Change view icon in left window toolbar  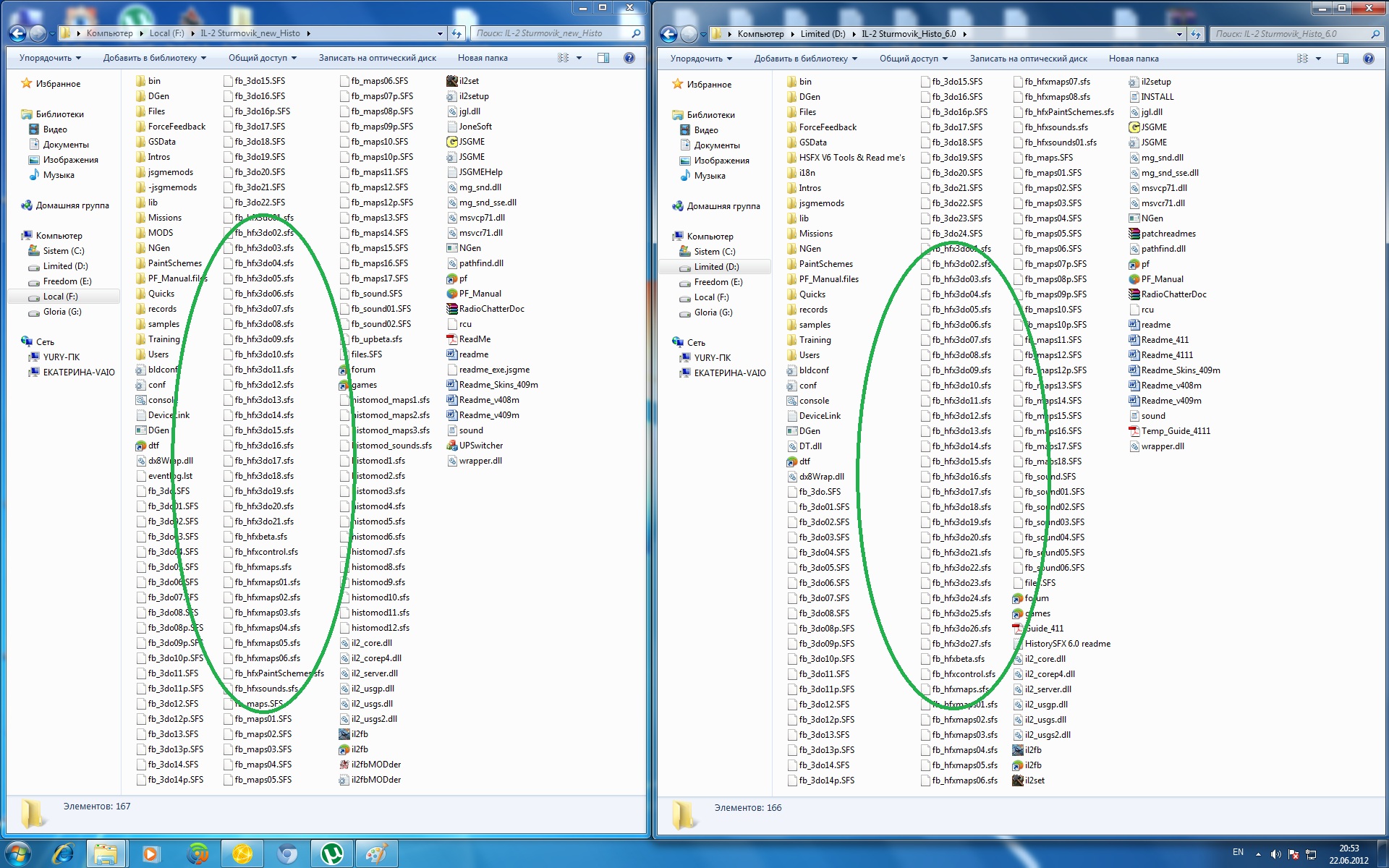(x=564, y=58)
